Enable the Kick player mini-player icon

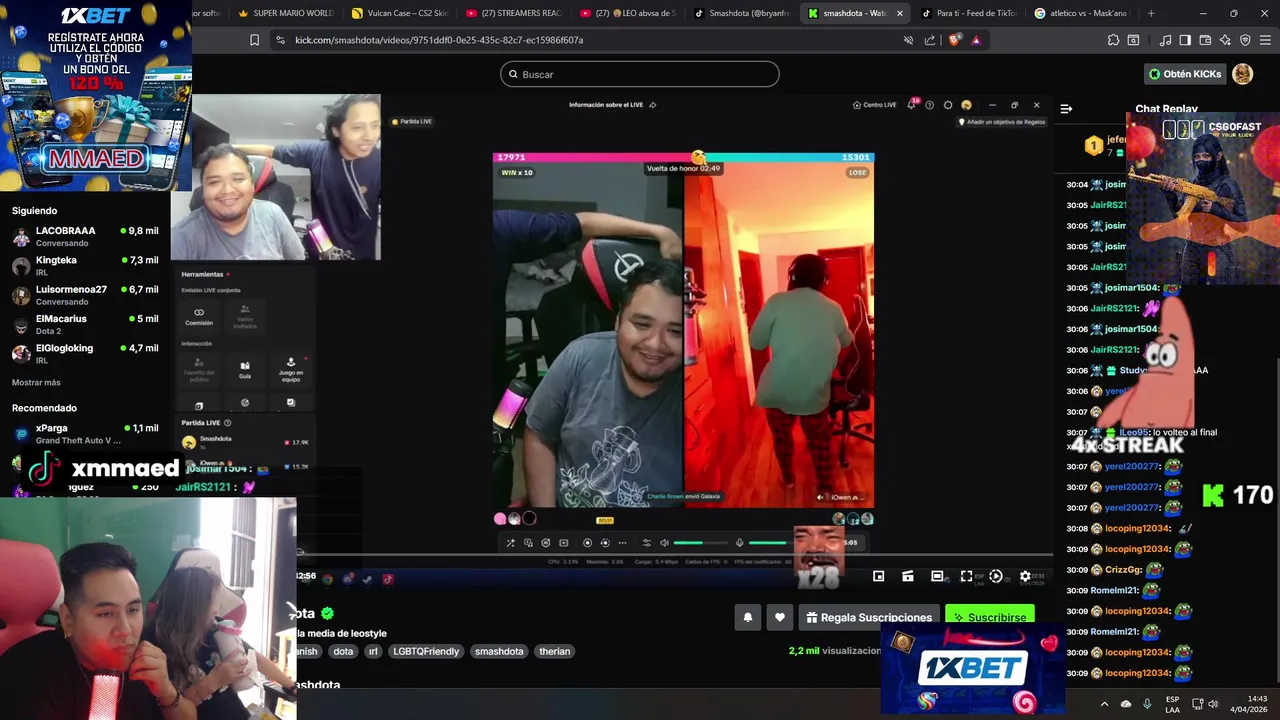pos(878,576)
